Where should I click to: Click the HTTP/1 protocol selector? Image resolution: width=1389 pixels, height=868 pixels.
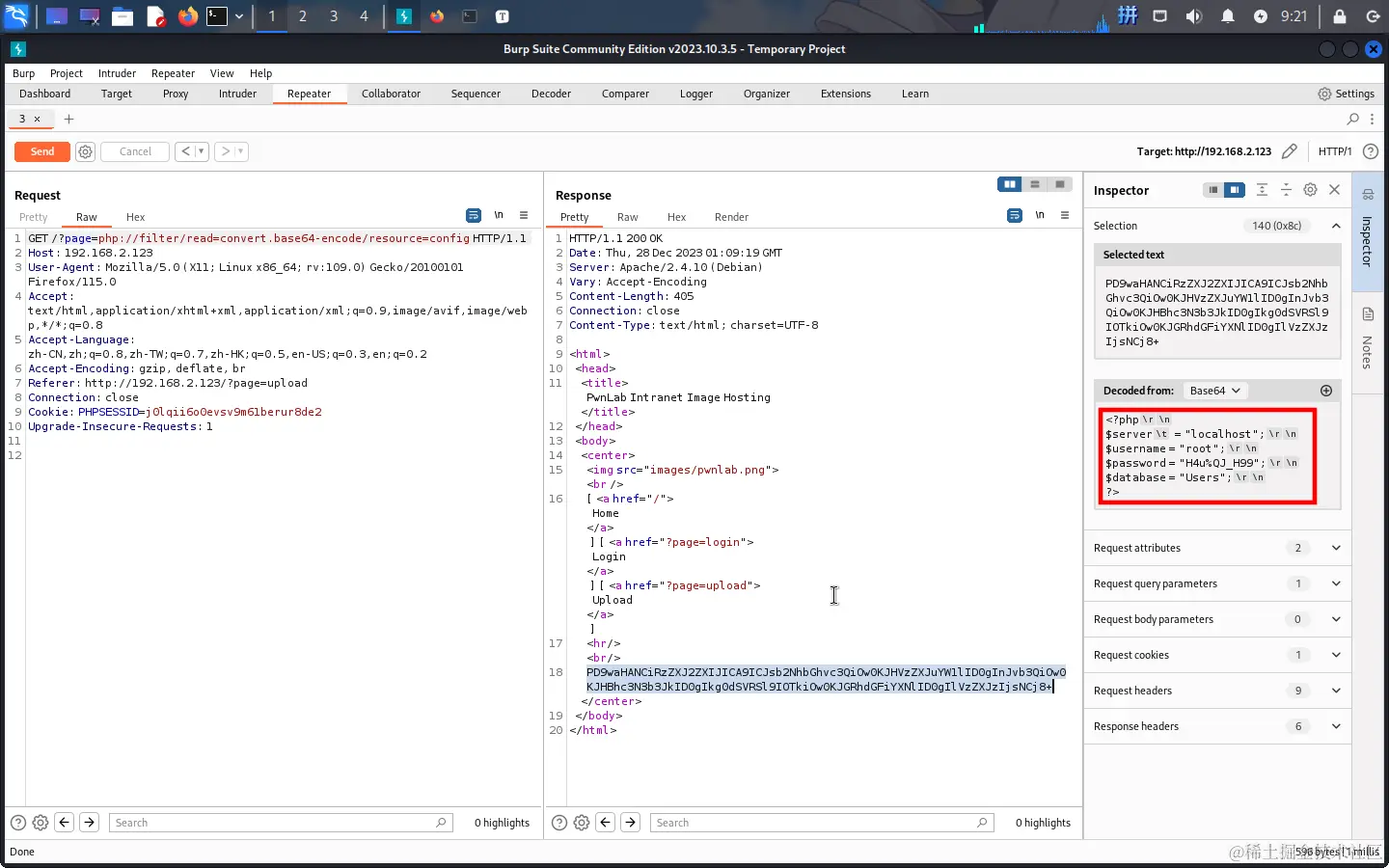(1335, 151)
